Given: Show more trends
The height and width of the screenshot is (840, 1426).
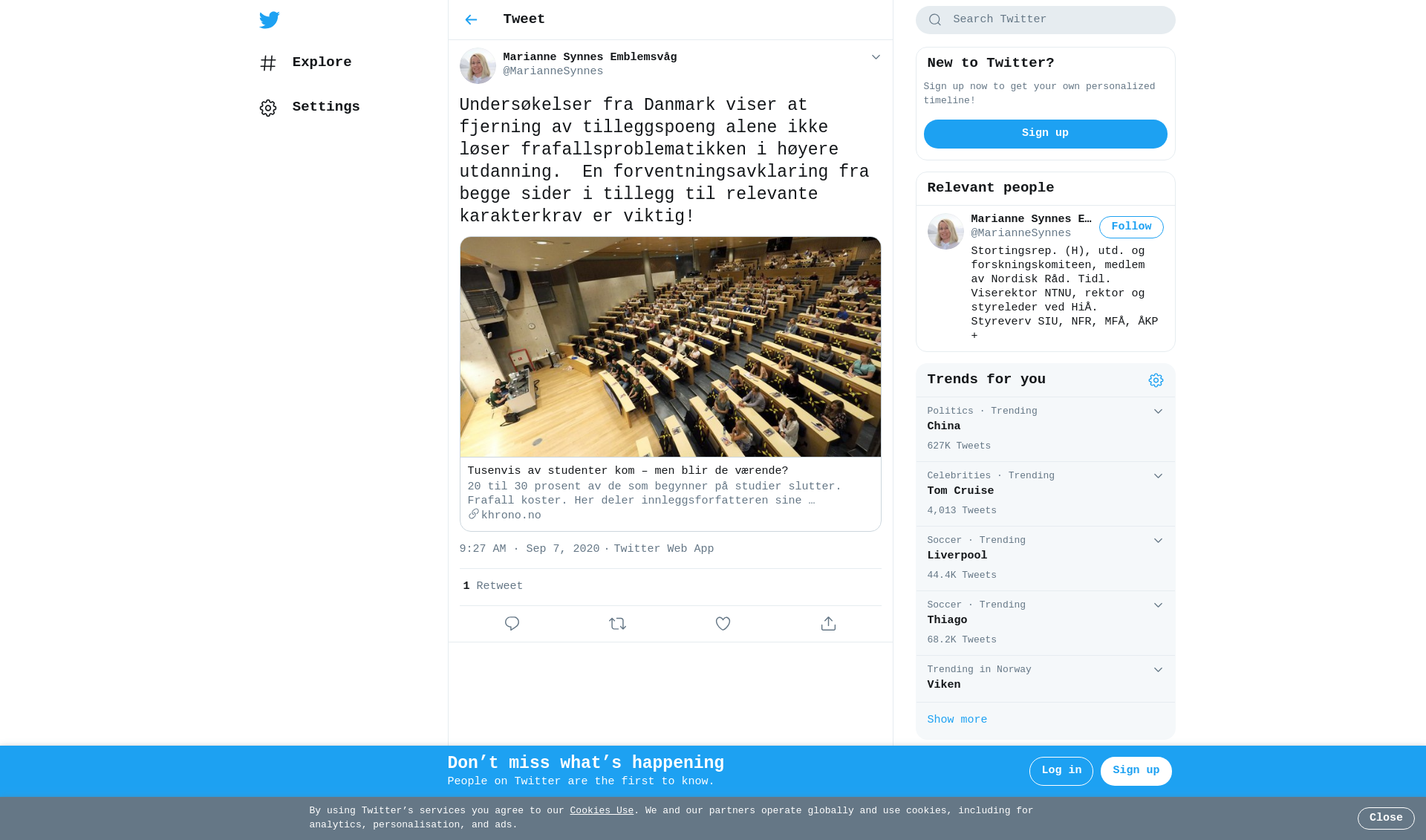Looking at the screenshot, I should click(x=957, y=720).
